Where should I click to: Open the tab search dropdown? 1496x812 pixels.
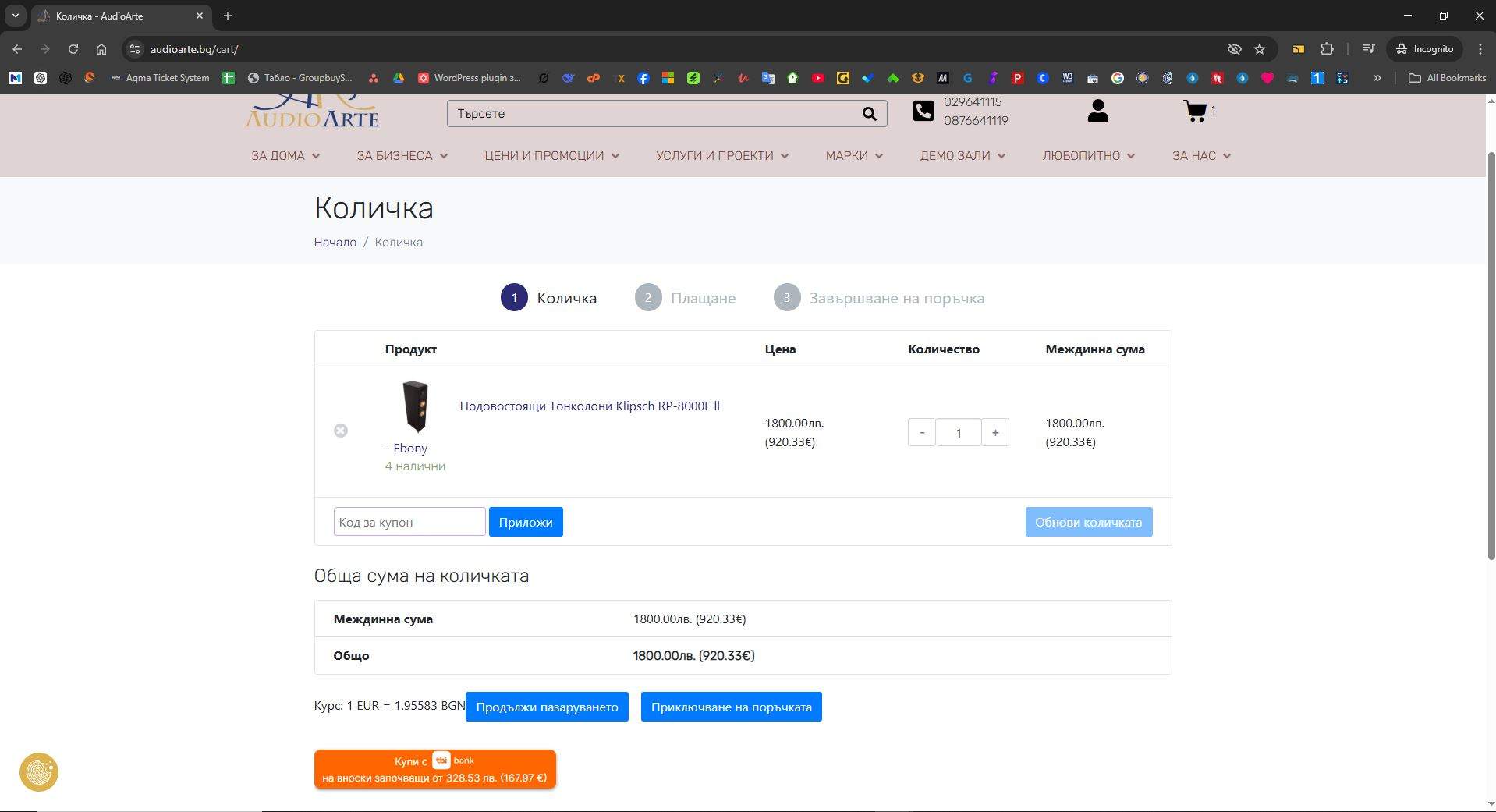[x=15, y=16]
